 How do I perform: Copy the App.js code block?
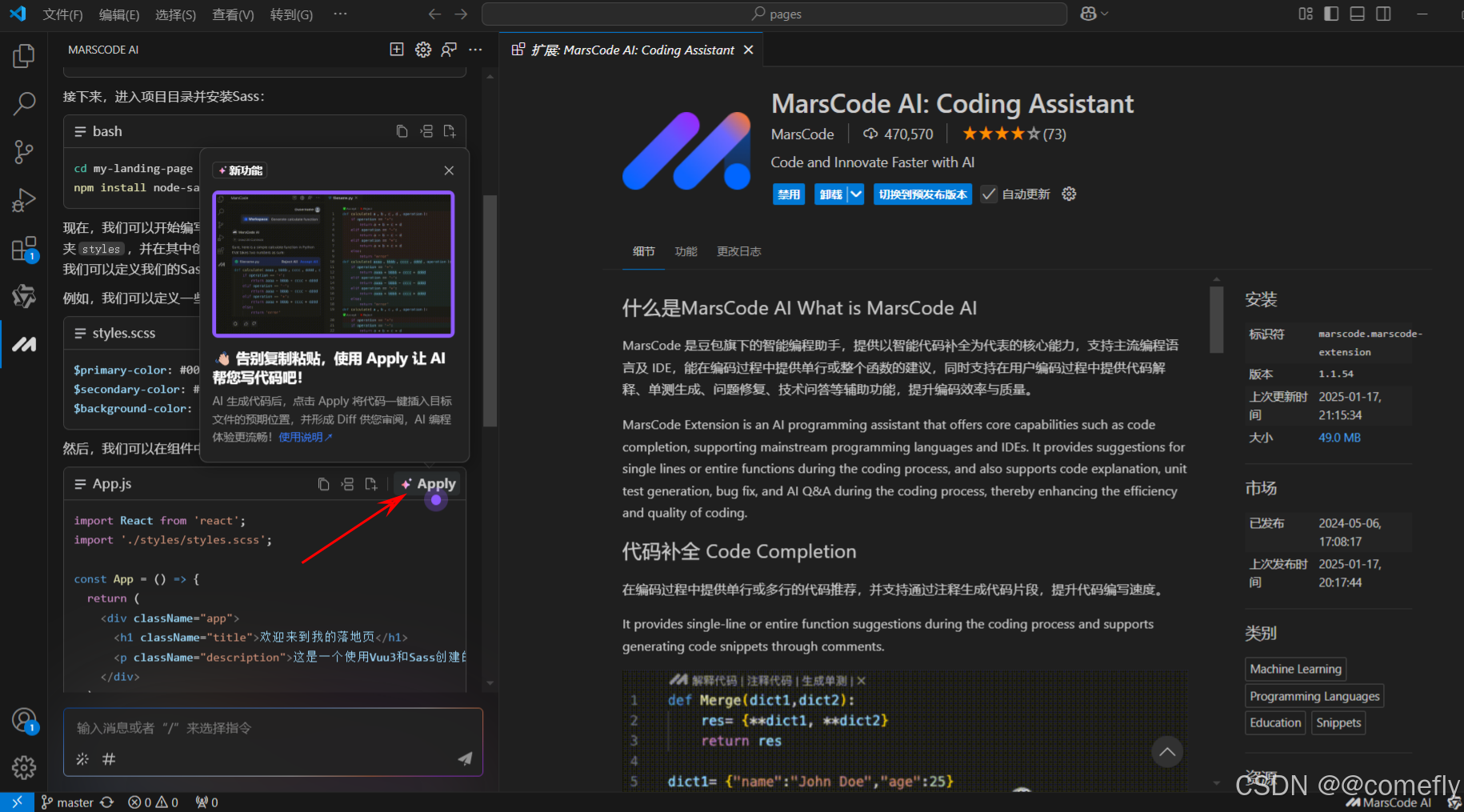[x=323, y=484]
